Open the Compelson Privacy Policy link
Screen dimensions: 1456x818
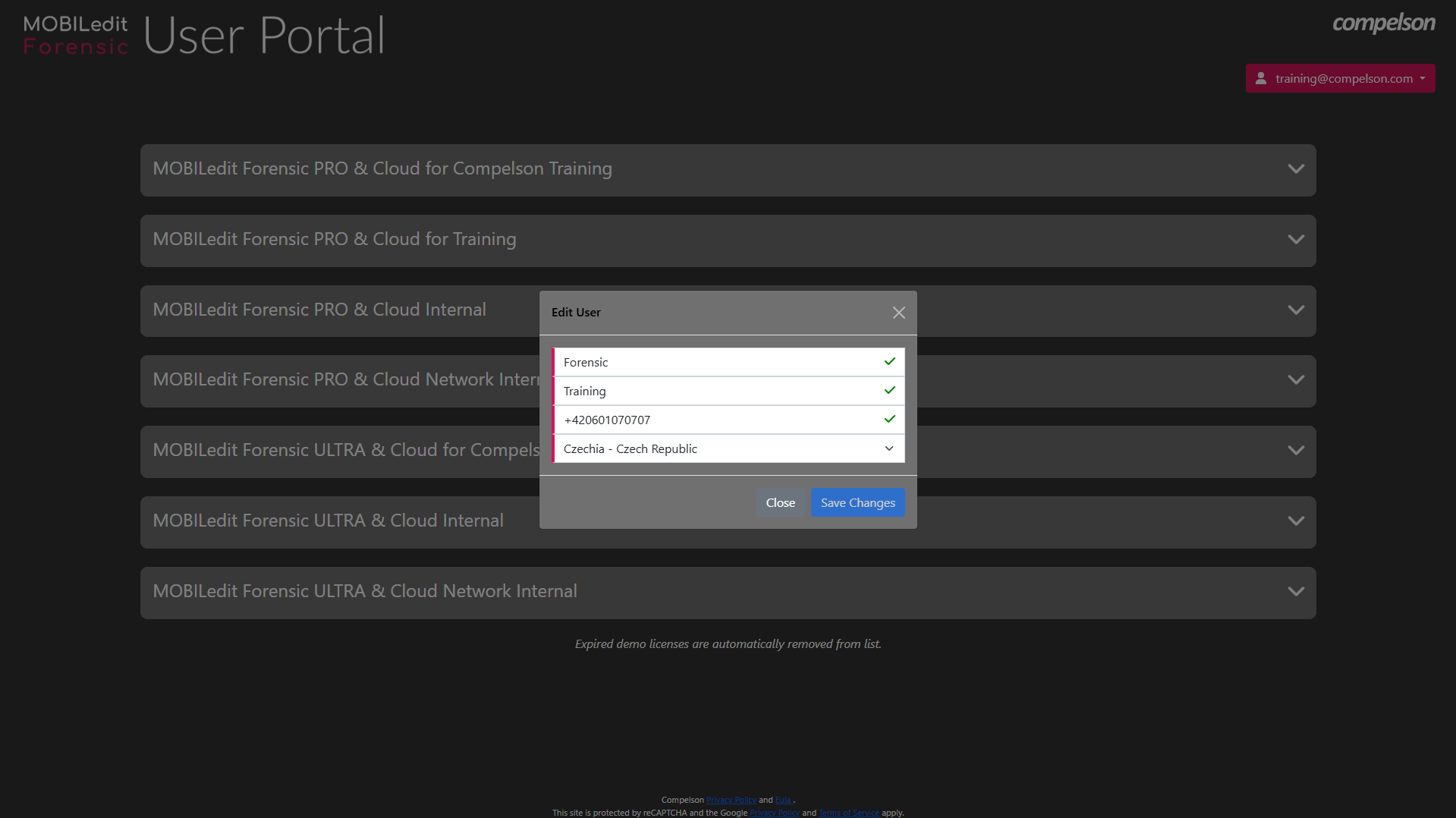click(731, 800)
